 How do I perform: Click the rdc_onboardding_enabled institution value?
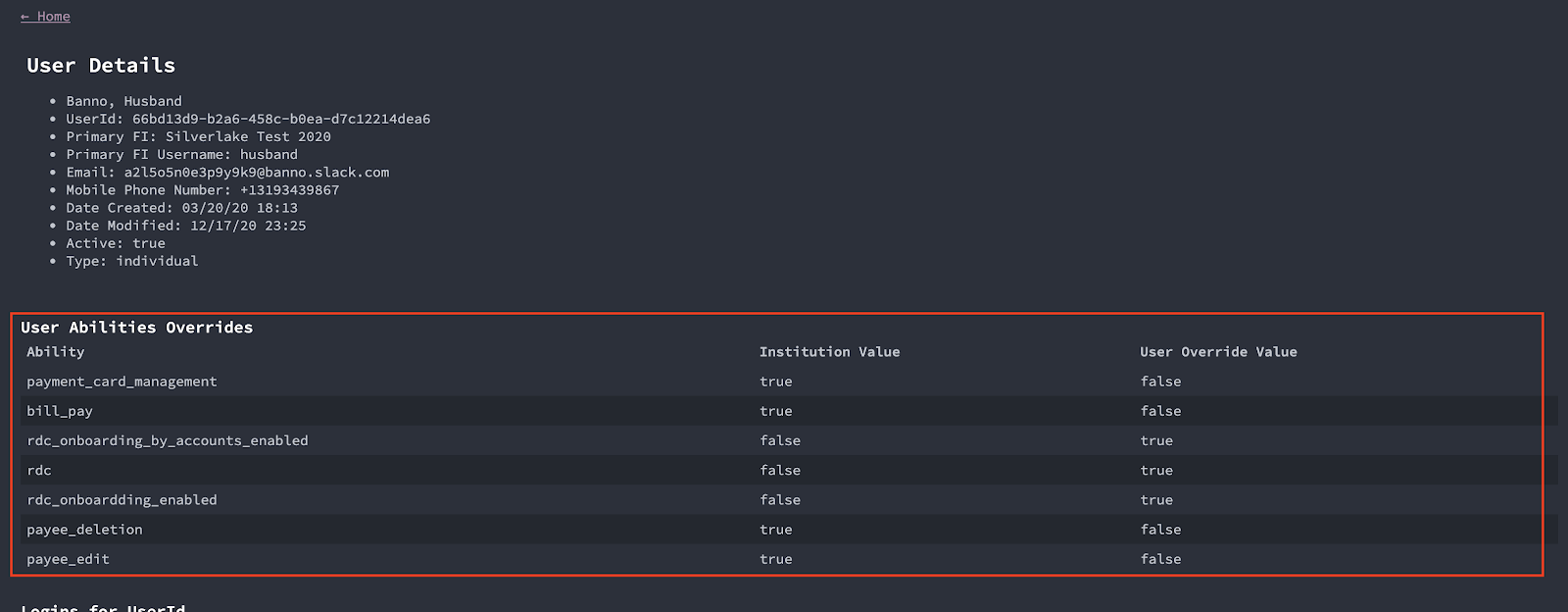(x=780, y=500)
